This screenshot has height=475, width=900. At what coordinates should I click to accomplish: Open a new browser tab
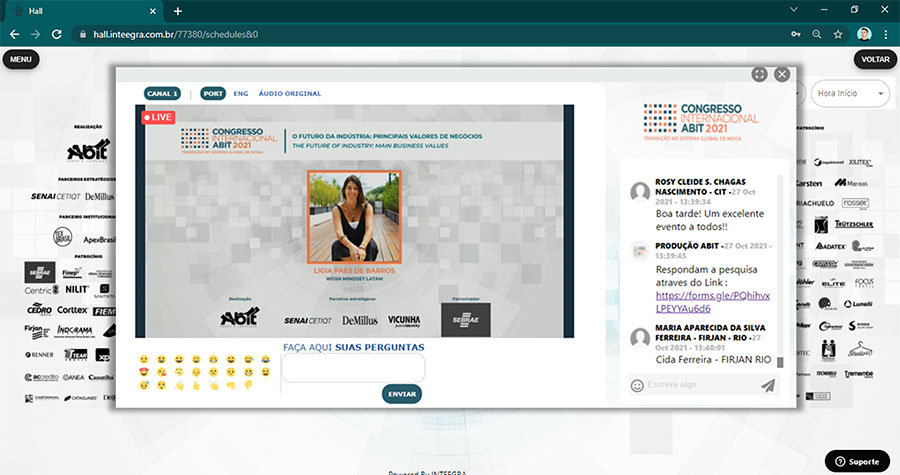(178, 11)
